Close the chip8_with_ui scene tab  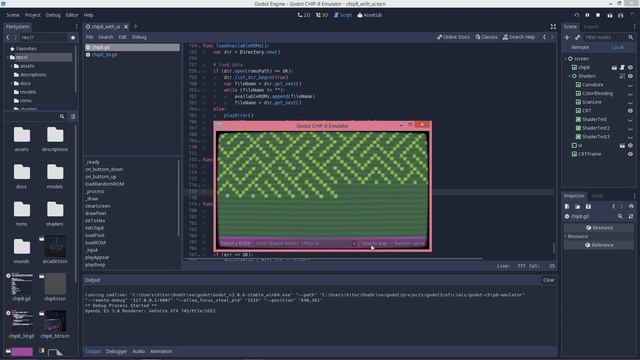coord(126,27)
